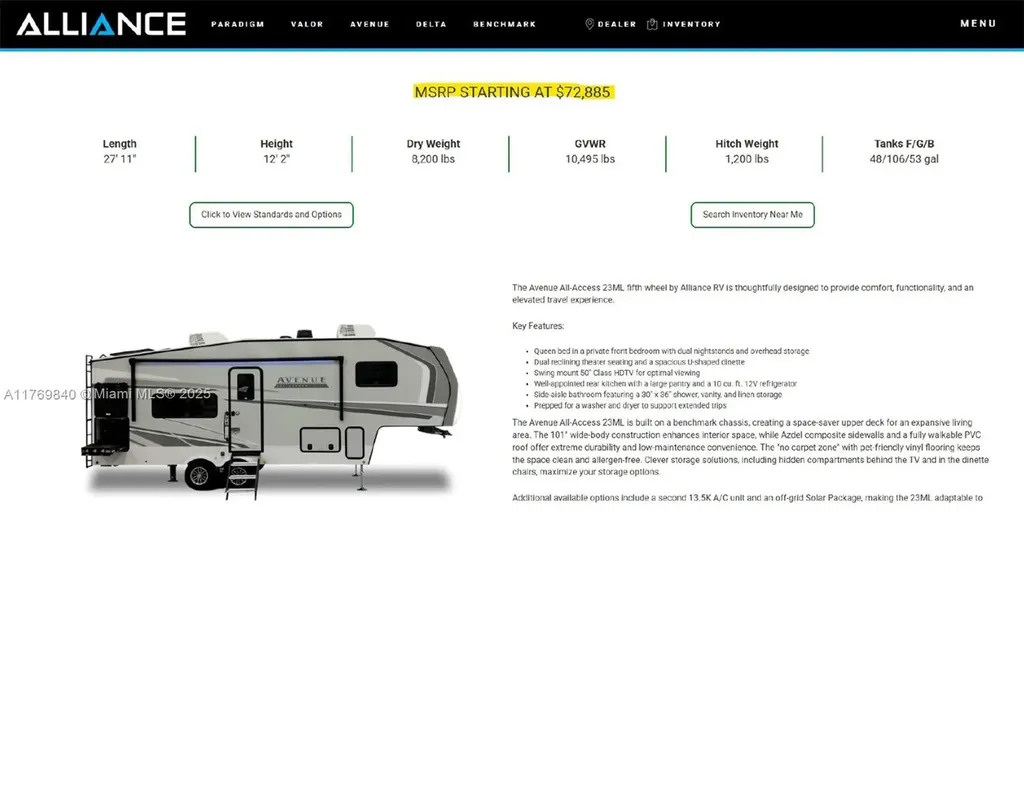Viewport: 1024px width, 790px height.
Task: Expand the MENU in the header
Action: (978, 24)
